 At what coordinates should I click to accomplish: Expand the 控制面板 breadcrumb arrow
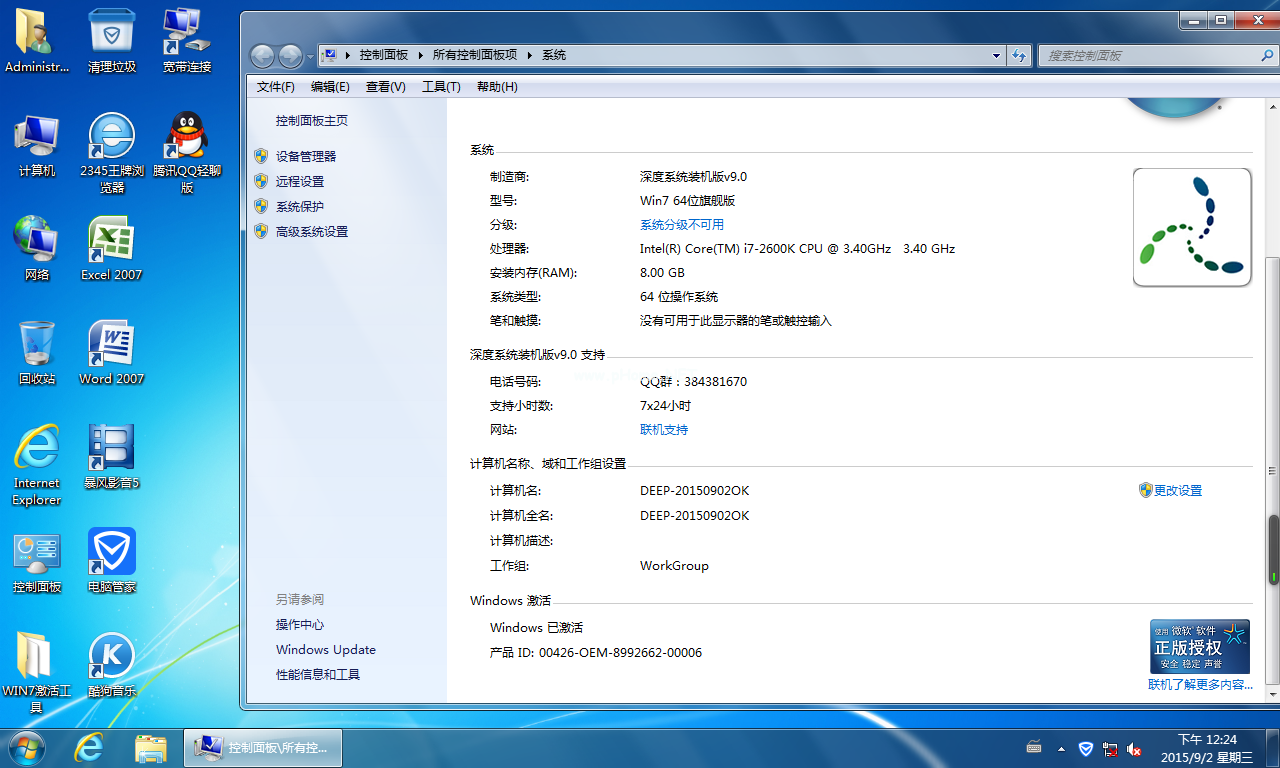tap(420, 56)
